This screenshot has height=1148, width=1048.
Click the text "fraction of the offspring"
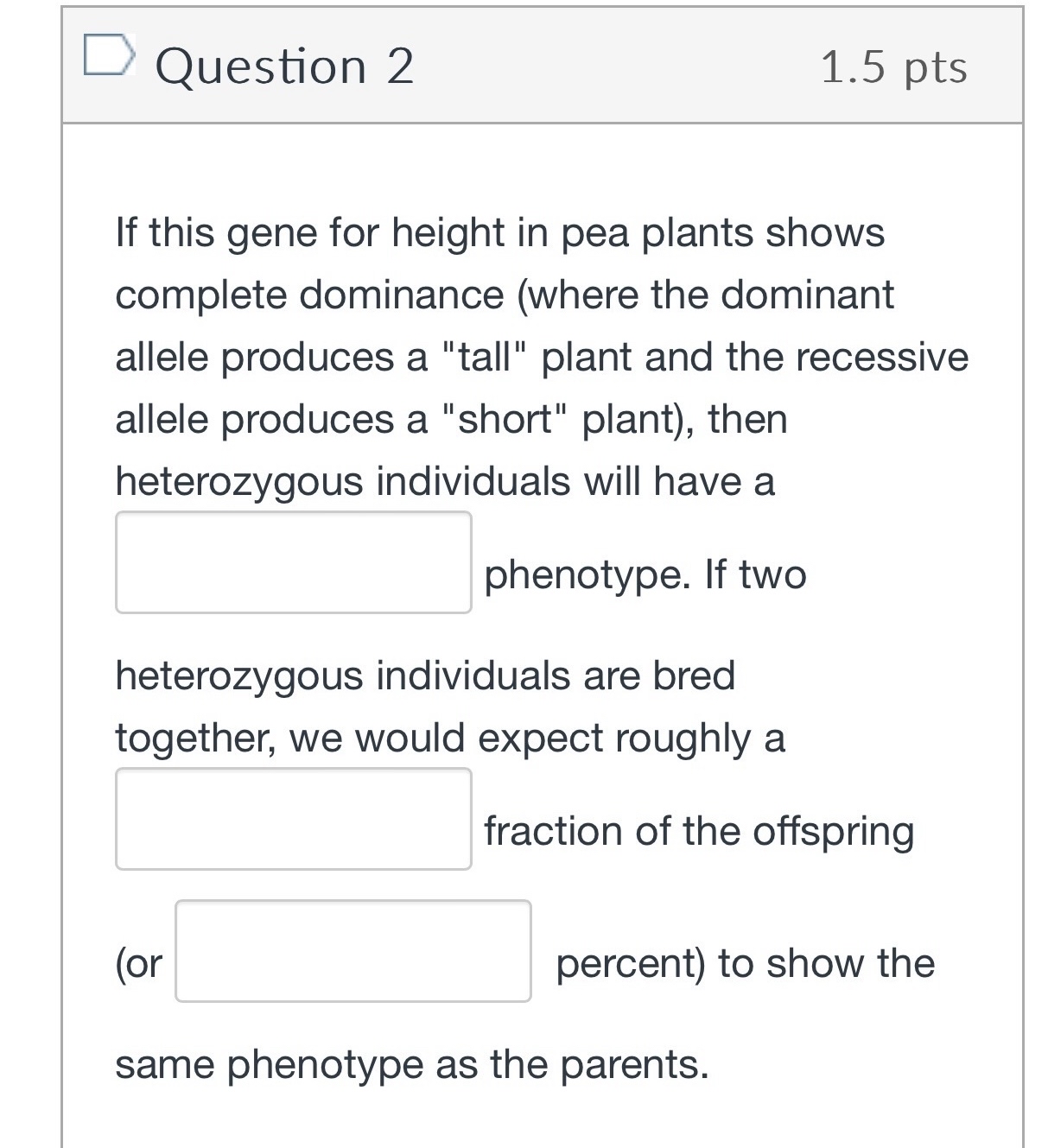click(x=698, y=831)
